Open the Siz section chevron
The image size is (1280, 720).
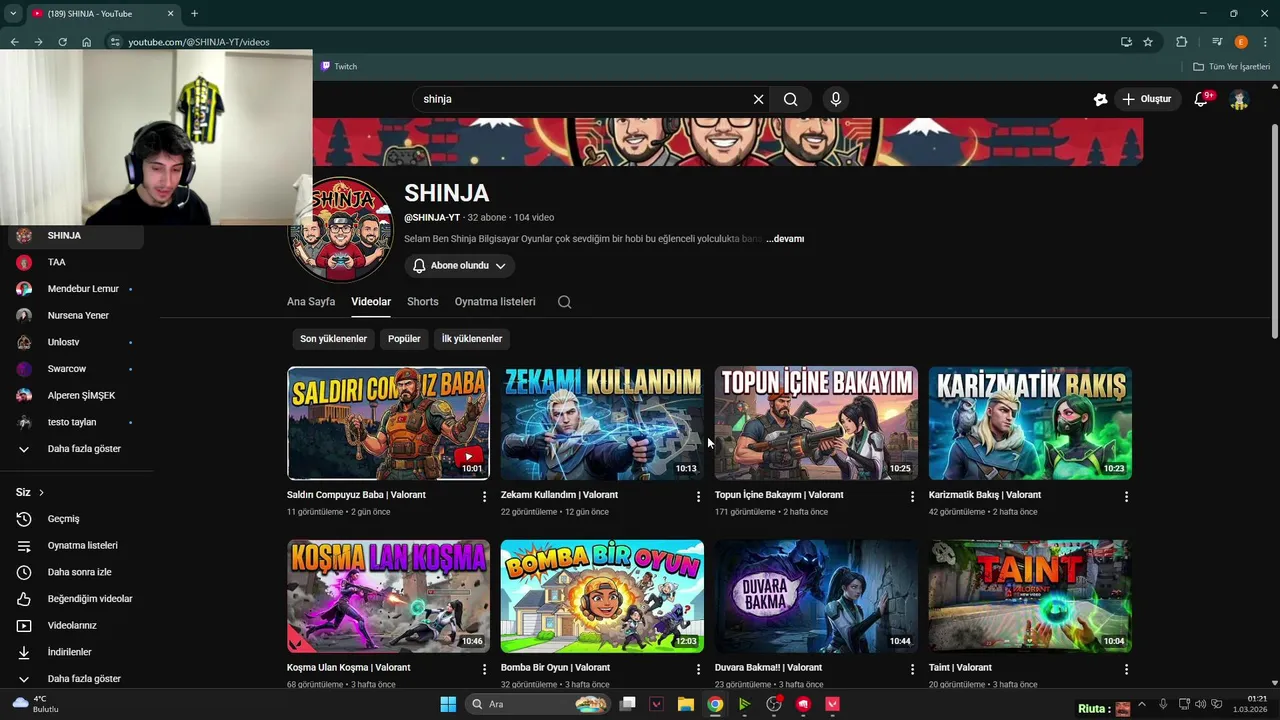click(x=41, y=493)
